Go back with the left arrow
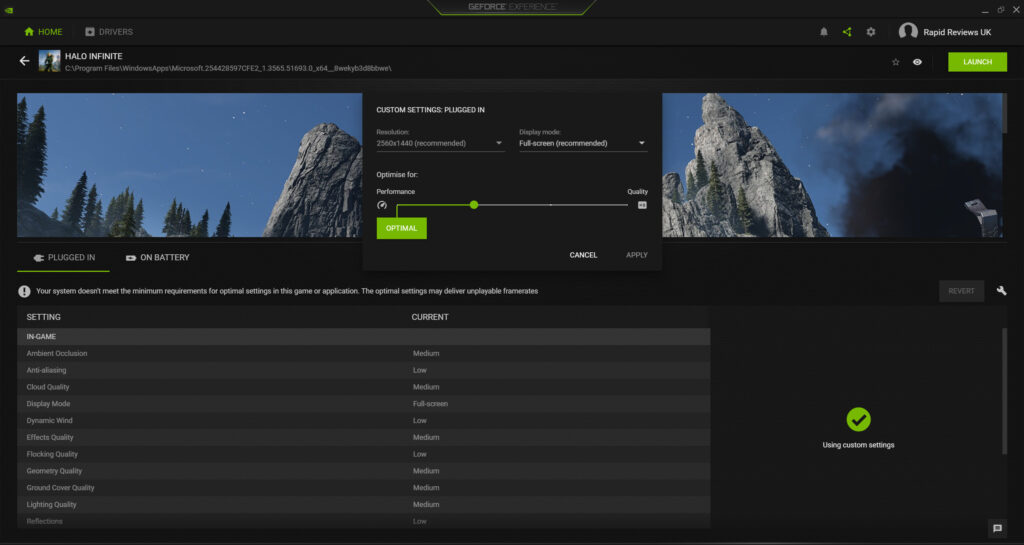 (x=24, y=61)
